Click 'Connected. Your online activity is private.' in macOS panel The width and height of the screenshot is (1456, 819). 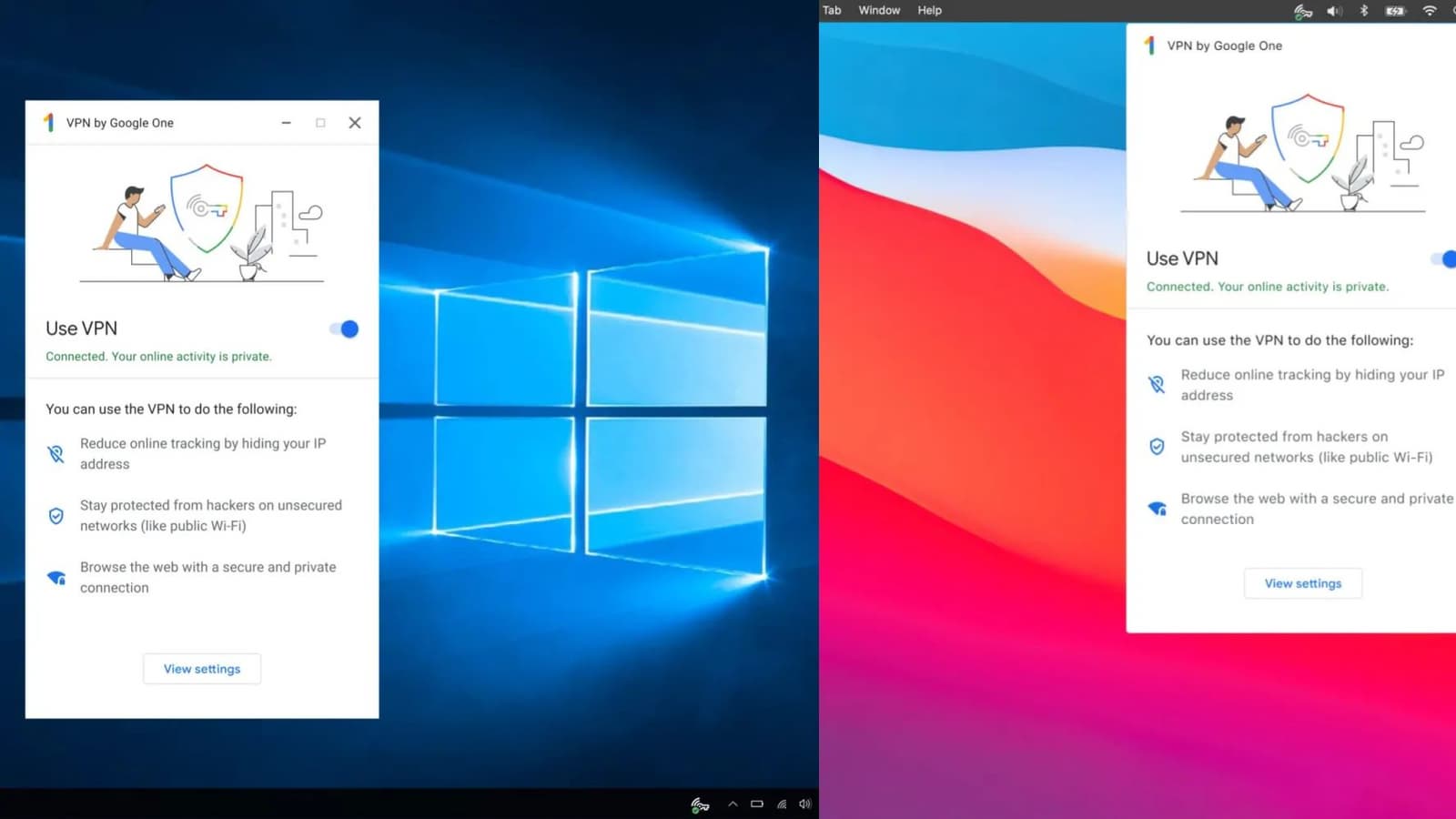pyautogui.click(x=1268, y=287)
